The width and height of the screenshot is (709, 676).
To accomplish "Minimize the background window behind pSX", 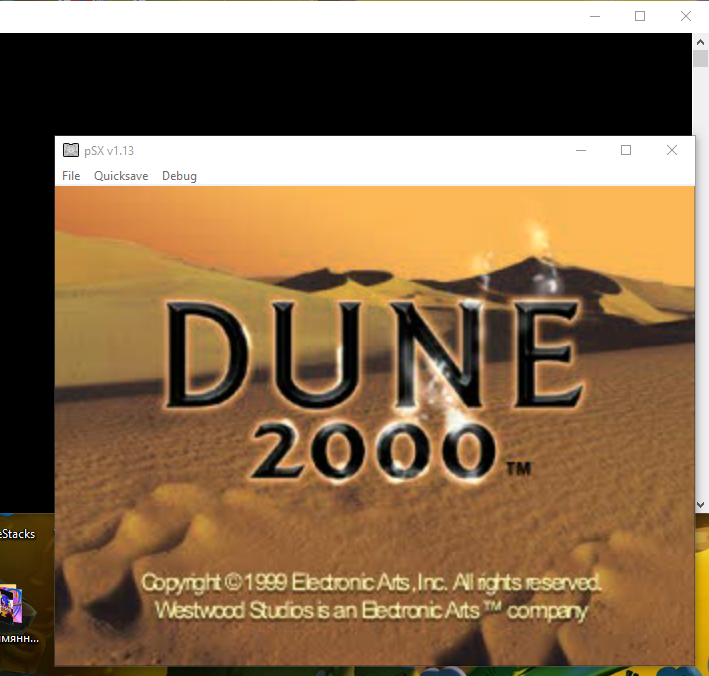I will (595, 16).
